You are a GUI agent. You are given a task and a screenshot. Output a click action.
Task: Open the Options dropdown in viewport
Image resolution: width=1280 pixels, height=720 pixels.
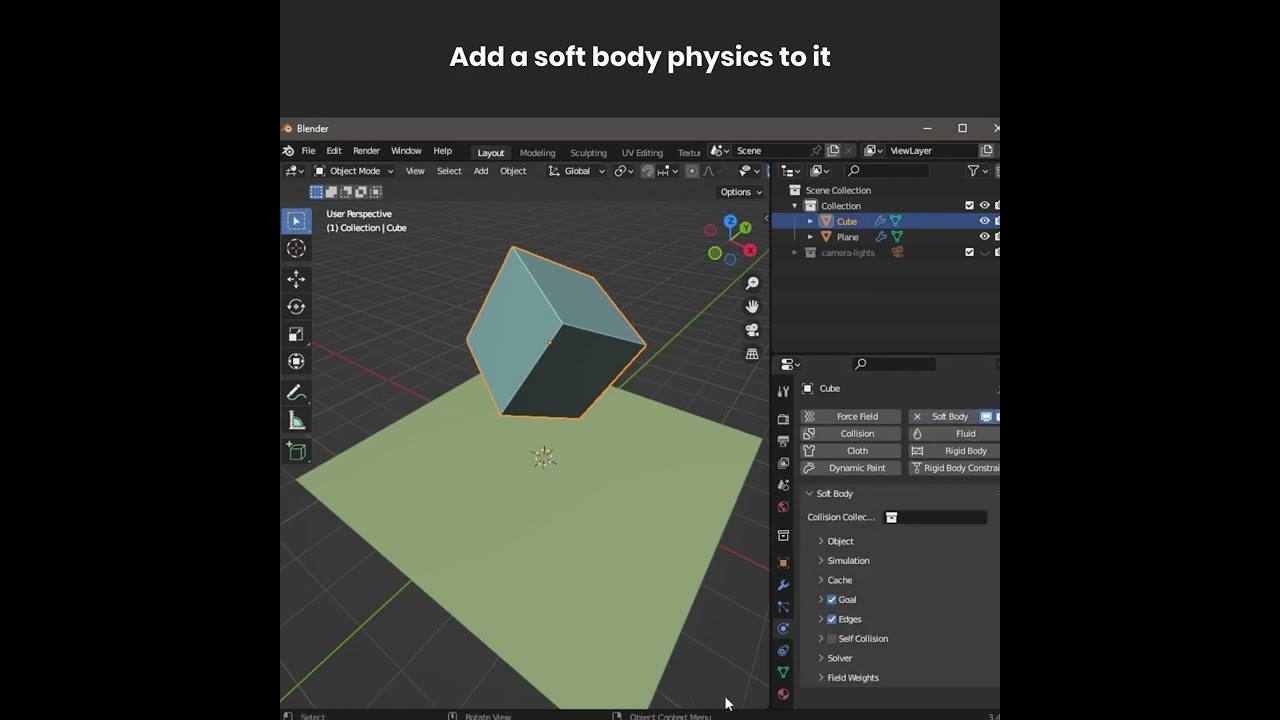[741, 192]
